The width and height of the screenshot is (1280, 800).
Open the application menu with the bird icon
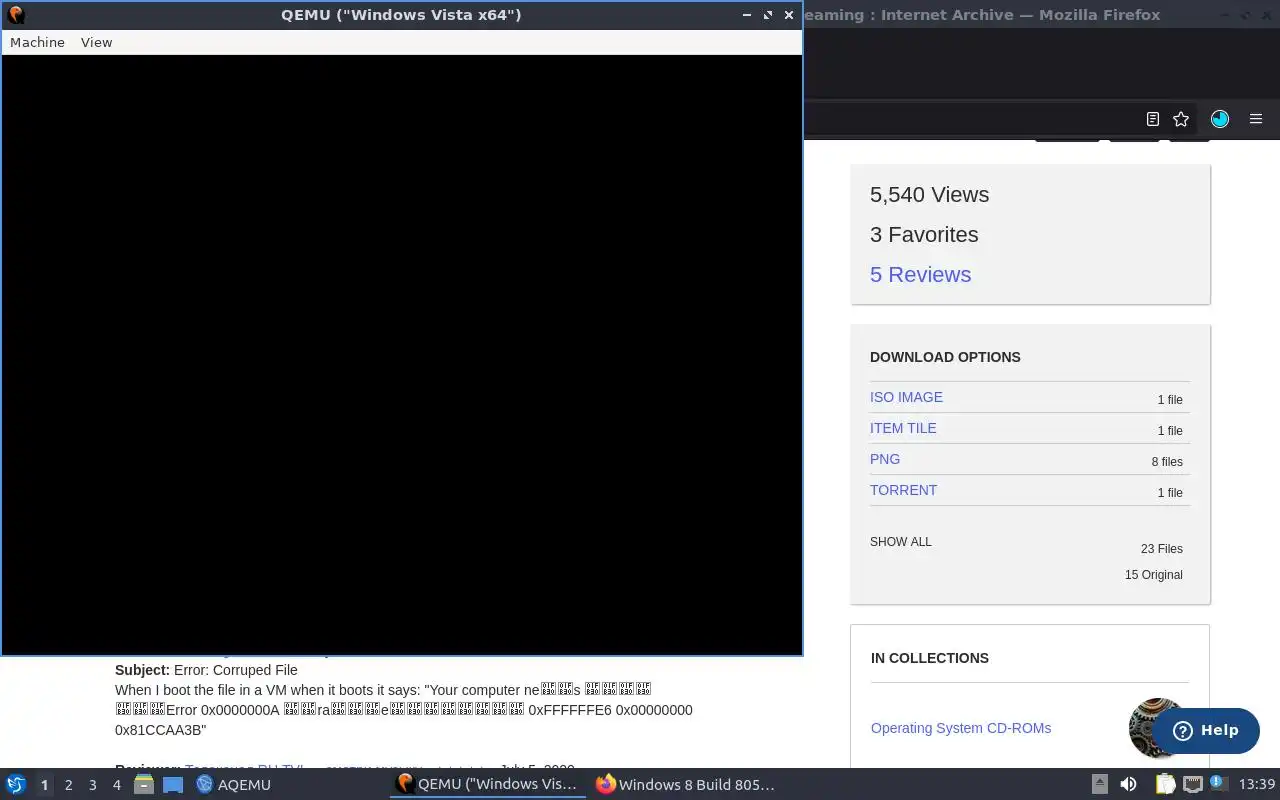click(15, 784)
